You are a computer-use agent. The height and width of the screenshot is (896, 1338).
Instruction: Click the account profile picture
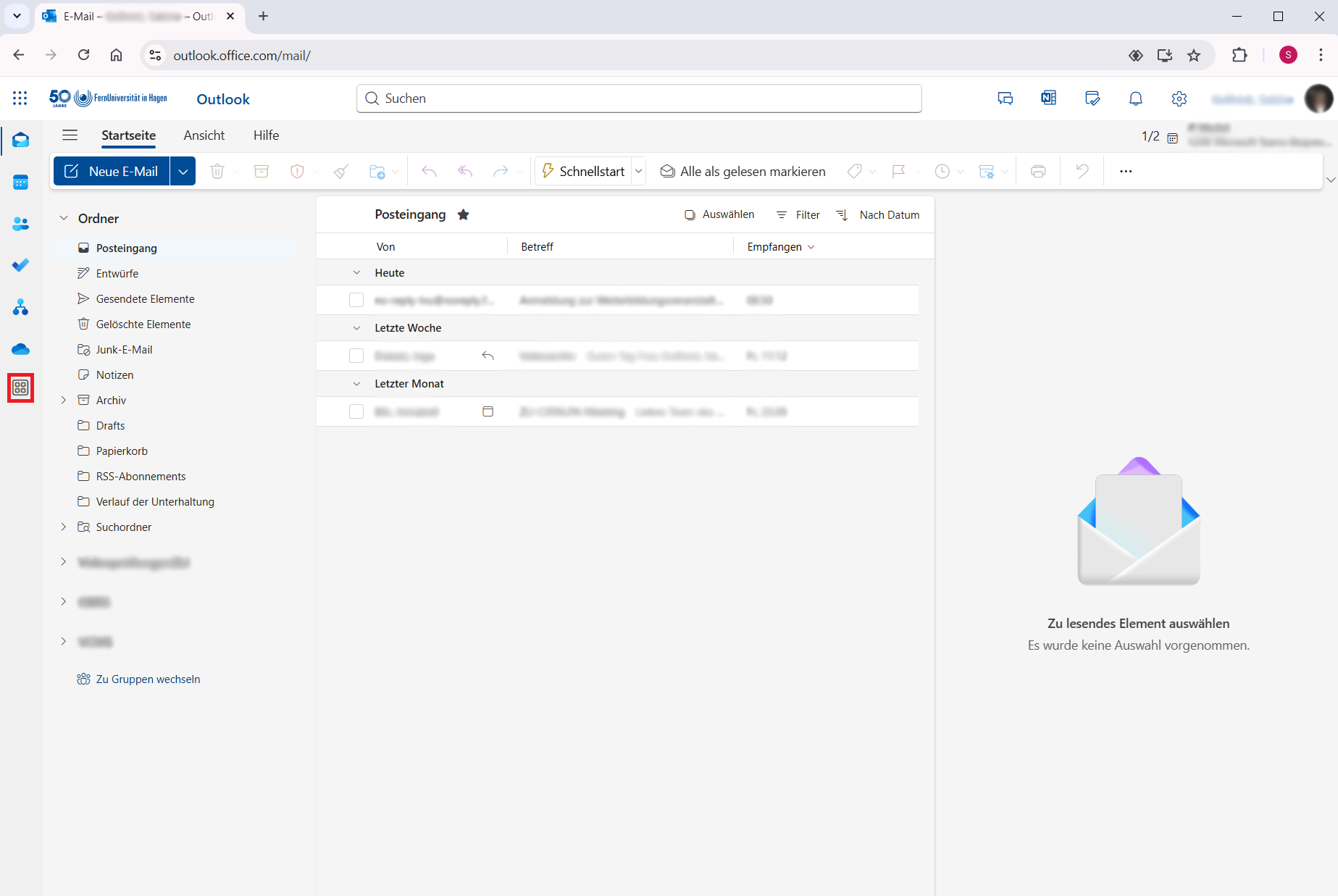pos(1318,99)
